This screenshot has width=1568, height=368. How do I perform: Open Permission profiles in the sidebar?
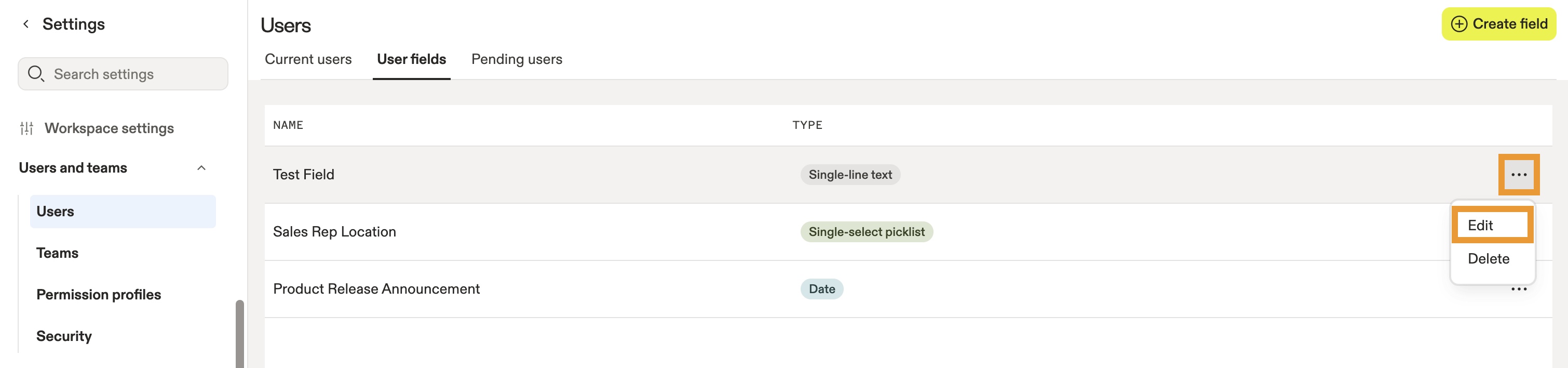pos(99,294)
